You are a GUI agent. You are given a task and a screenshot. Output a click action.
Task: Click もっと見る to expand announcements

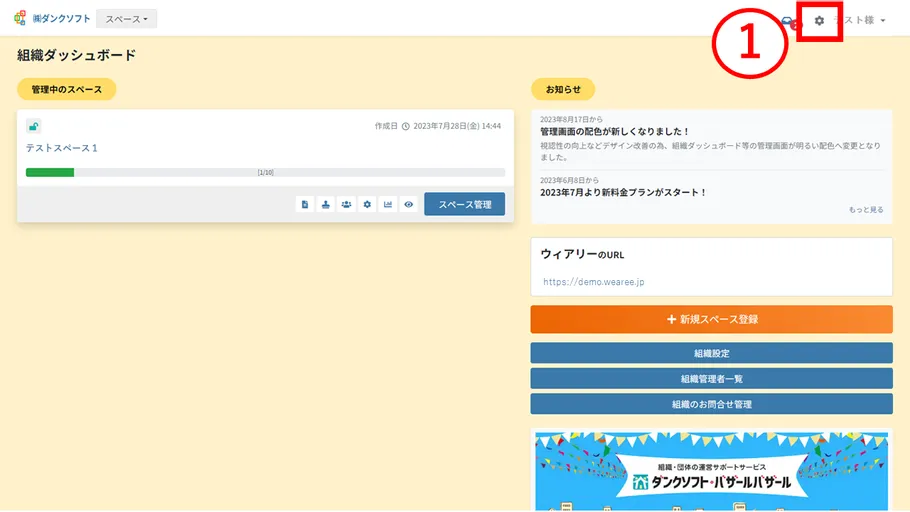tap(865, 210)
